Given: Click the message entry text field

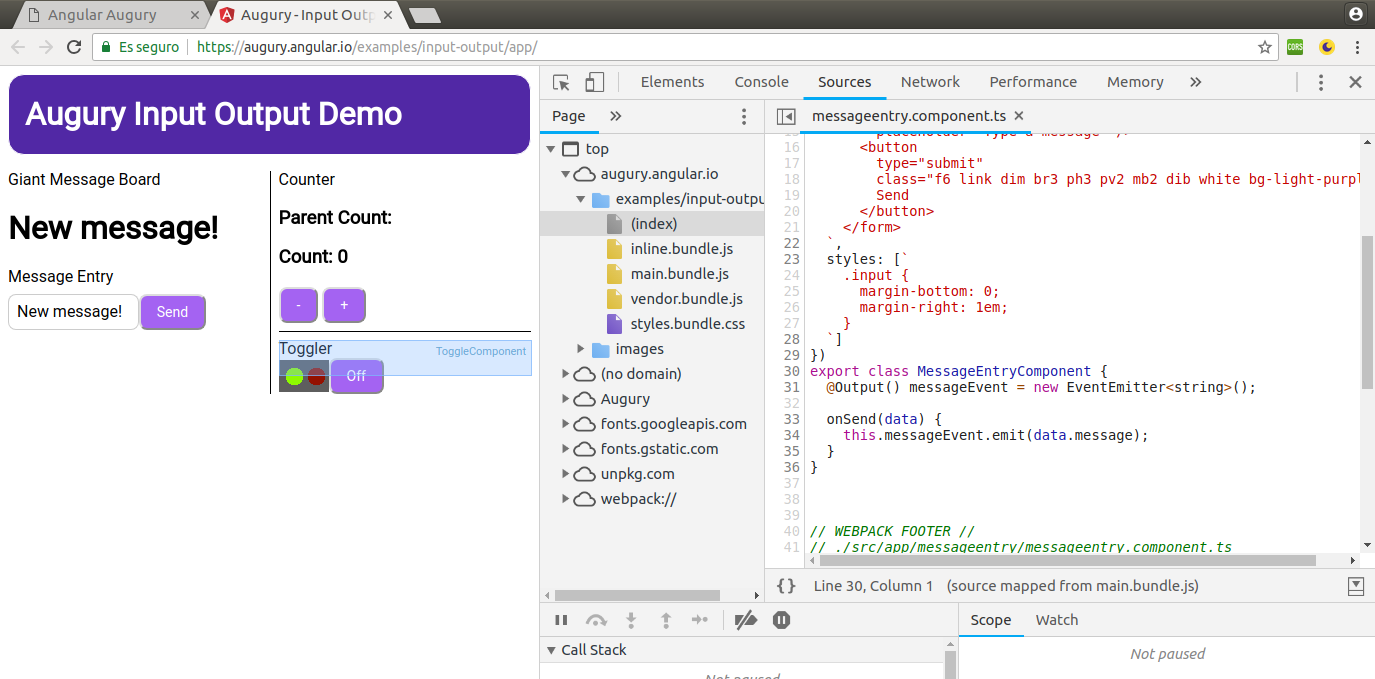Looking at the screenshot, I should click(x=73, y=312).
